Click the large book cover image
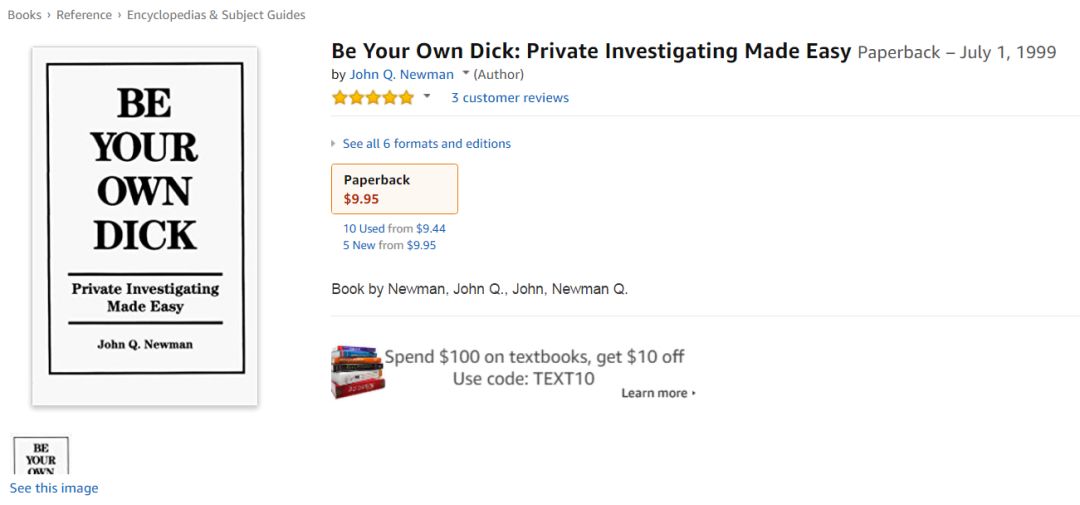This screenshot has height=505, width=1080. pos(145,226)
